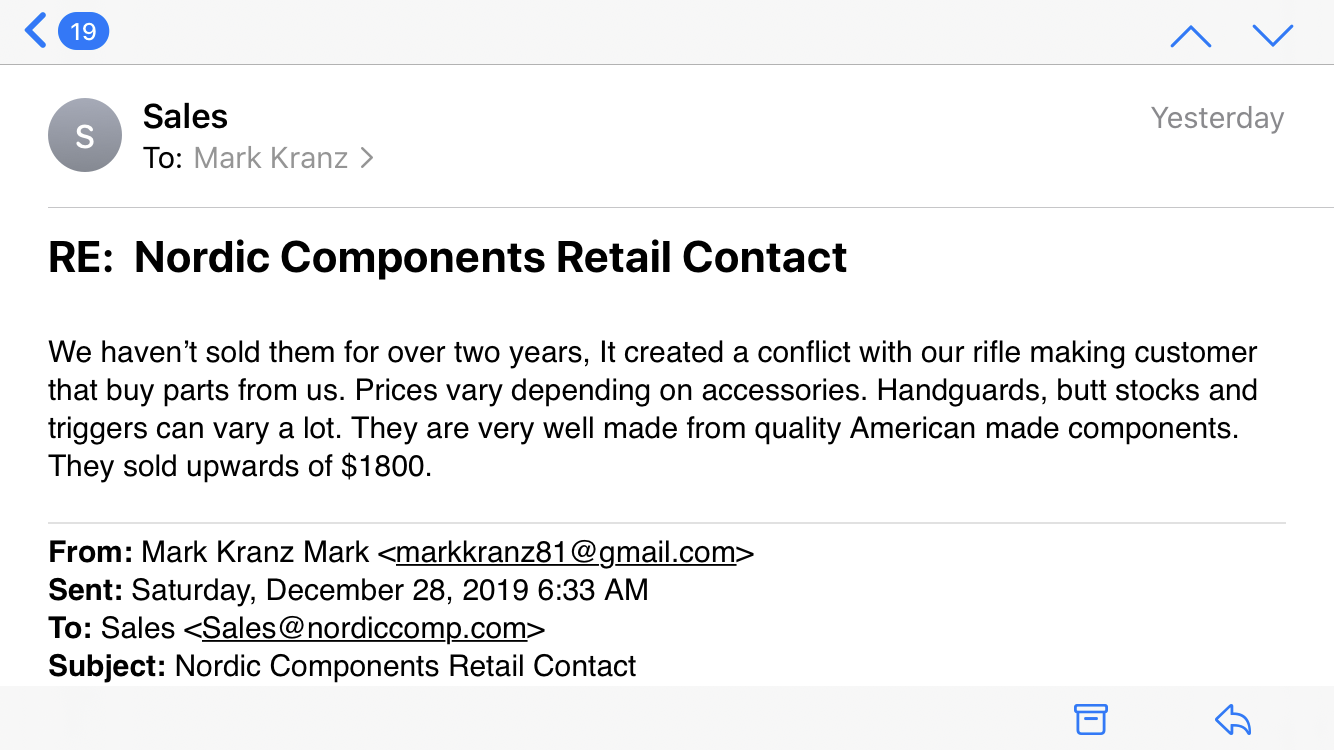1334x750 pixels.
Task: Tap the Yesterday date label
Action: (1217, 118)
